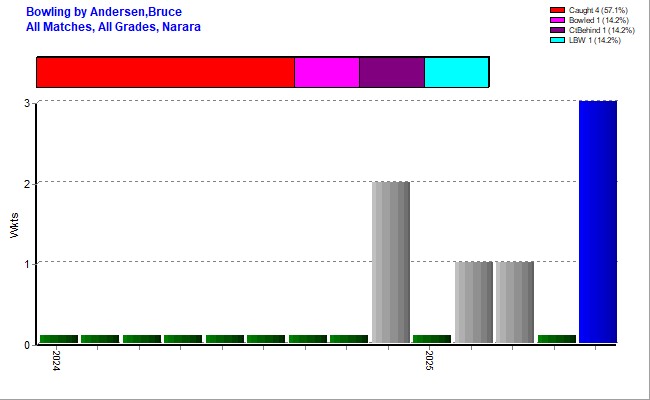Click the 'Bowling by Andersen,Bruce' title
650x400 pixels.
coord(104,12)
